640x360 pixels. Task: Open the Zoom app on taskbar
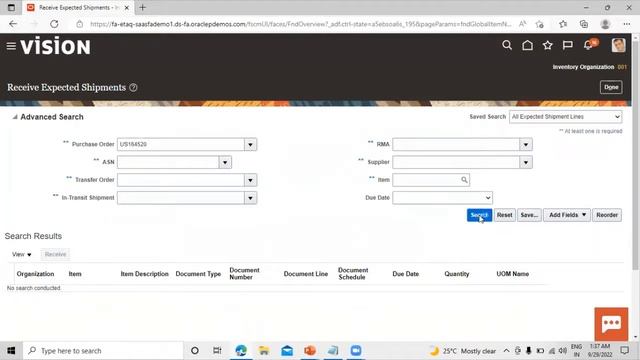(356, 351)
